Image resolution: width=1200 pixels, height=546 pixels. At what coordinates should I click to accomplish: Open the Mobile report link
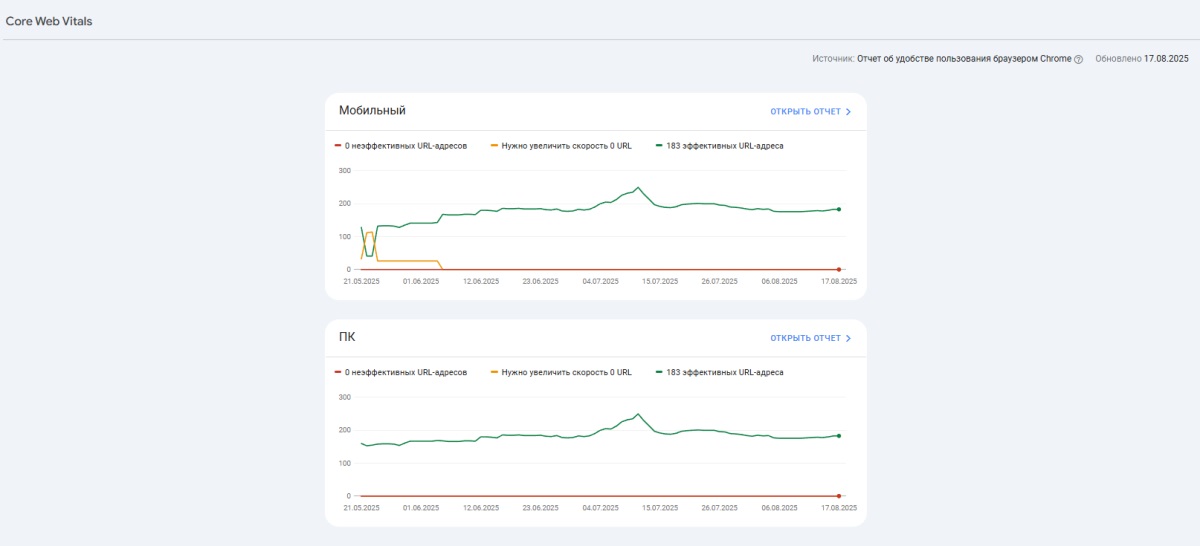810,112
